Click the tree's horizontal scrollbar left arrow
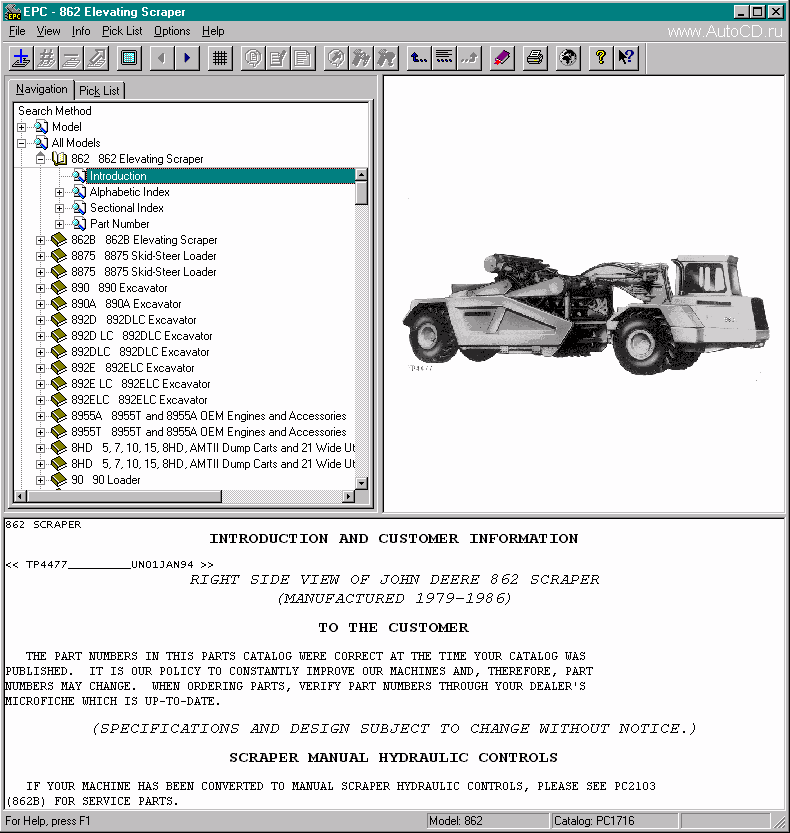 [20, 496]
